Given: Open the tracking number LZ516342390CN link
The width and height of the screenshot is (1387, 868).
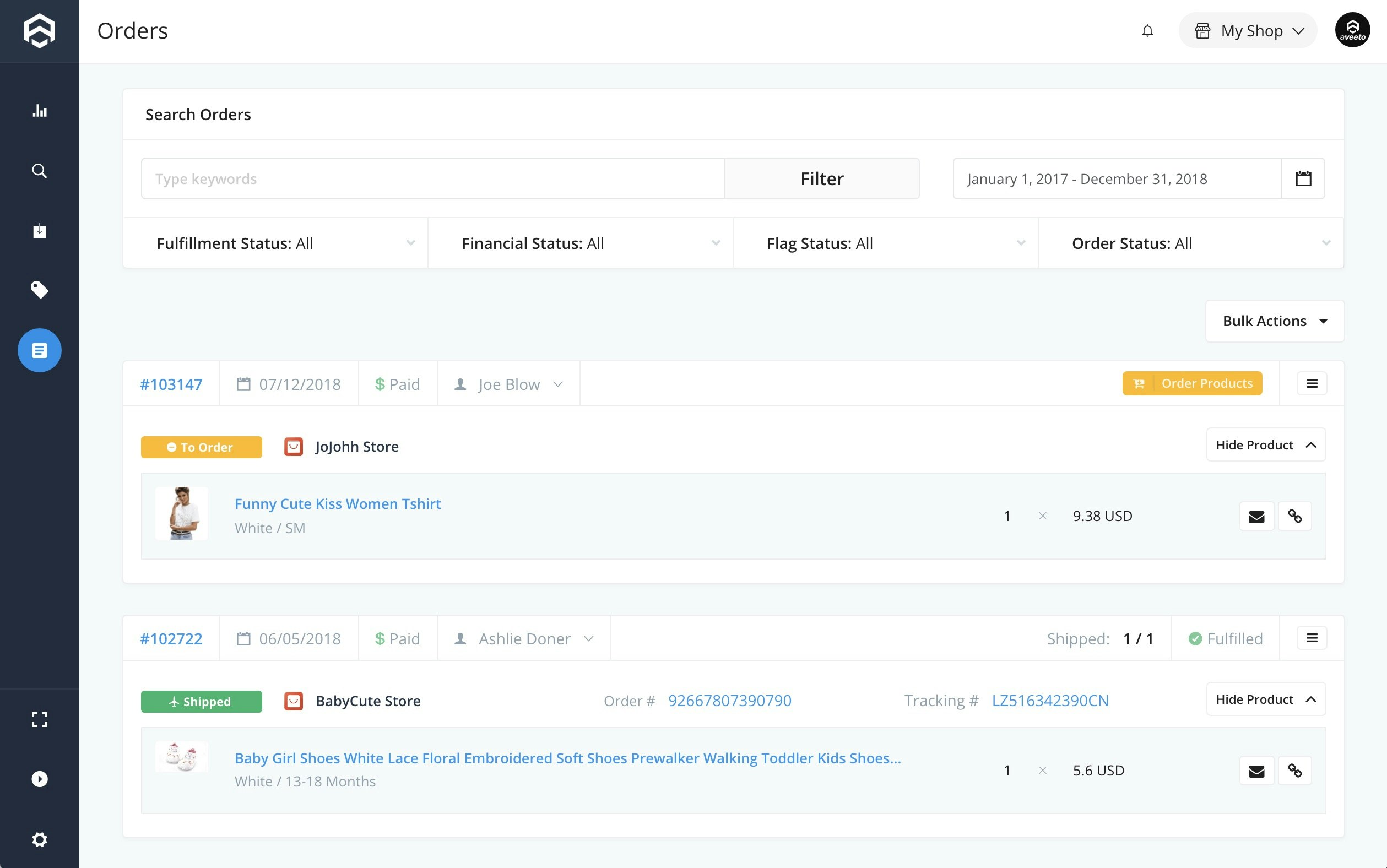Looking at the screenshot, I should pyautogui.click(x=1050, y=701).
